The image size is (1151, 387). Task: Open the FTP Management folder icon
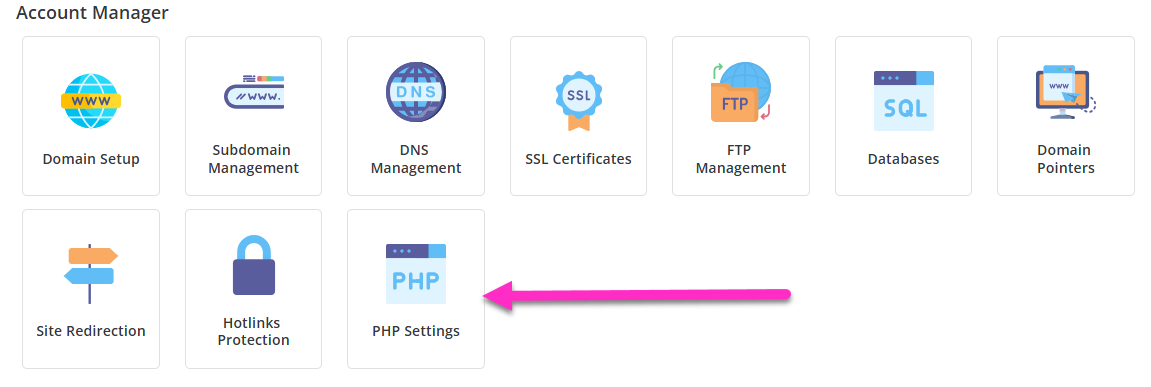pos(741,93)
